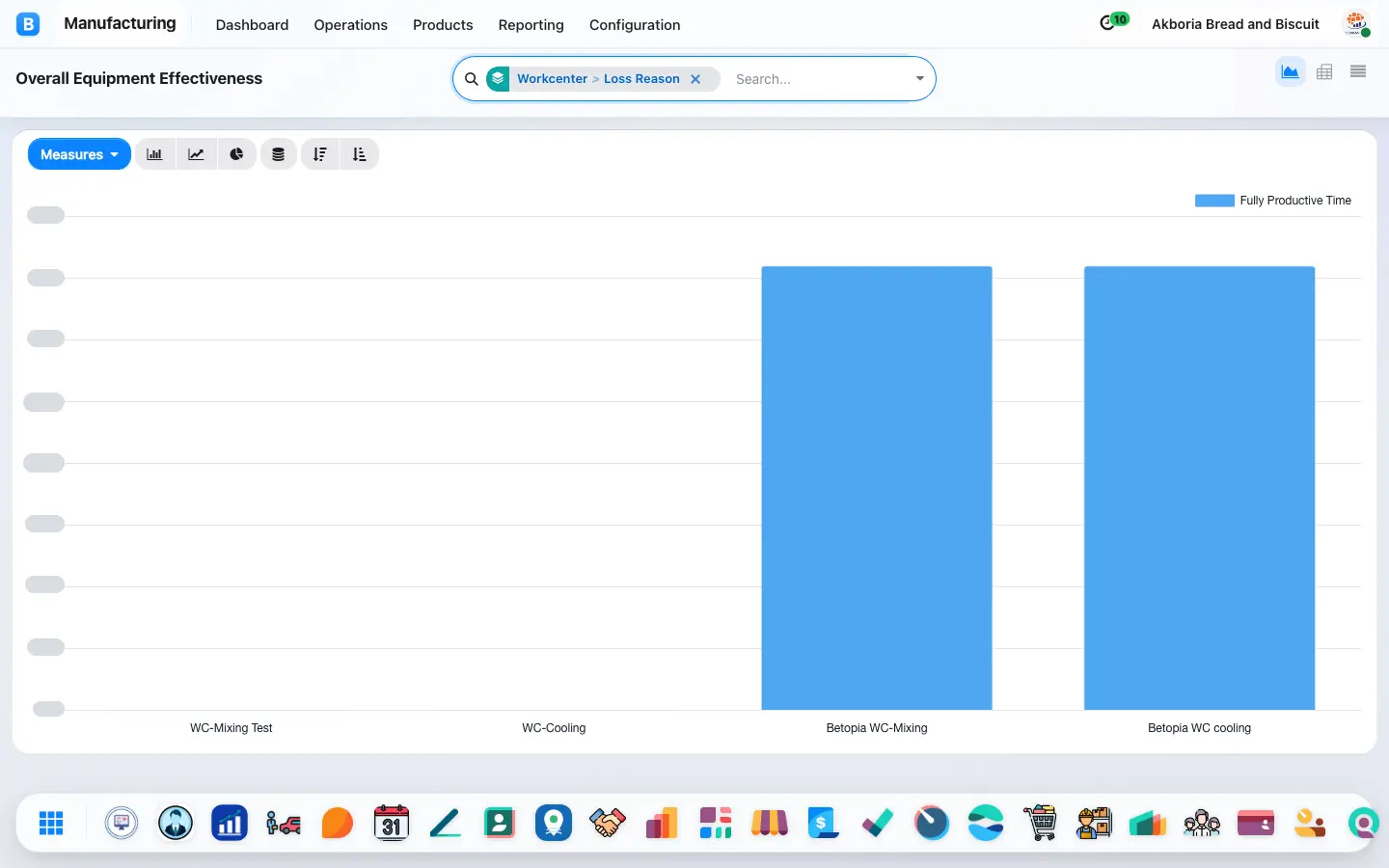Expand the search options dropdown arrow

[920, 79]
